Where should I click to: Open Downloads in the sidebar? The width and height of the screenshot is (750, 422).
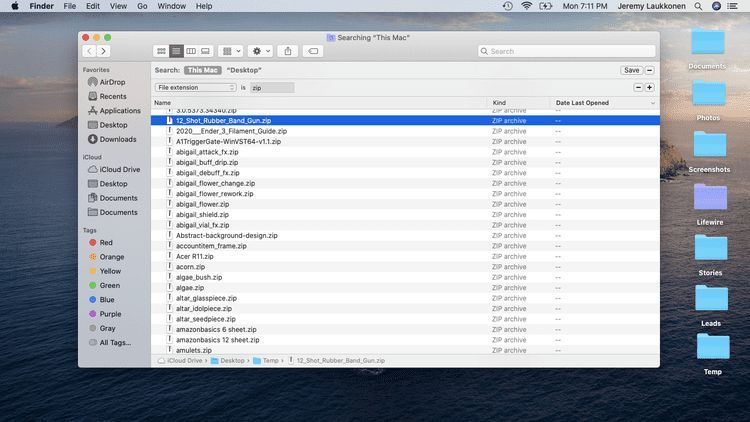(x=117, y=139)
